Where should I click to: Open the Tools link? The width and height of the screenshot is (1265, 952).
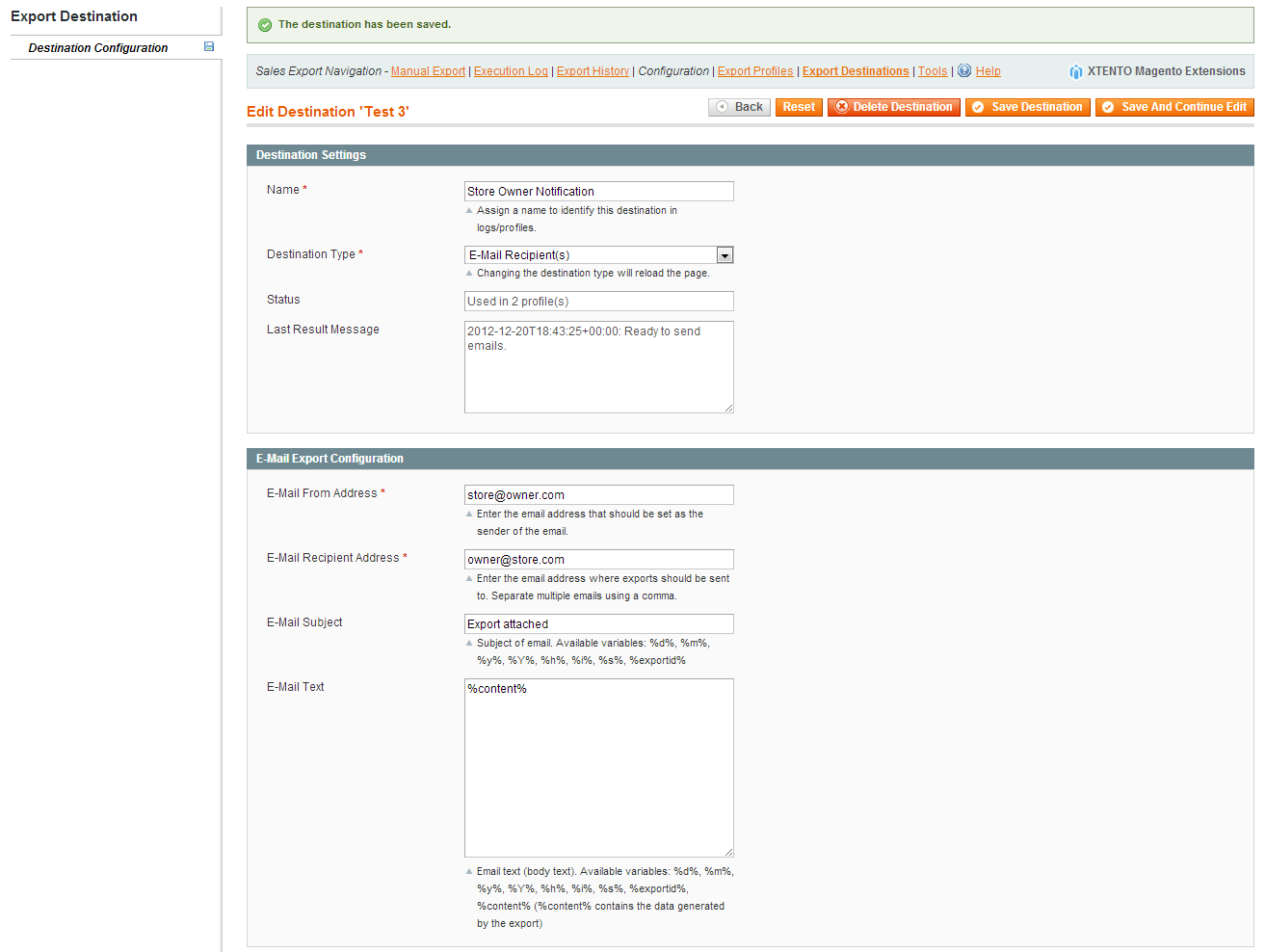tap(932, 71)
